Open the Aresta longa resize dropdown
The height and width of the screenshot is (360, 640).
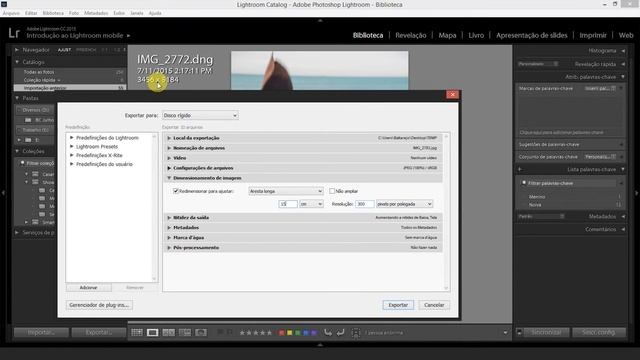coord(286,191)
